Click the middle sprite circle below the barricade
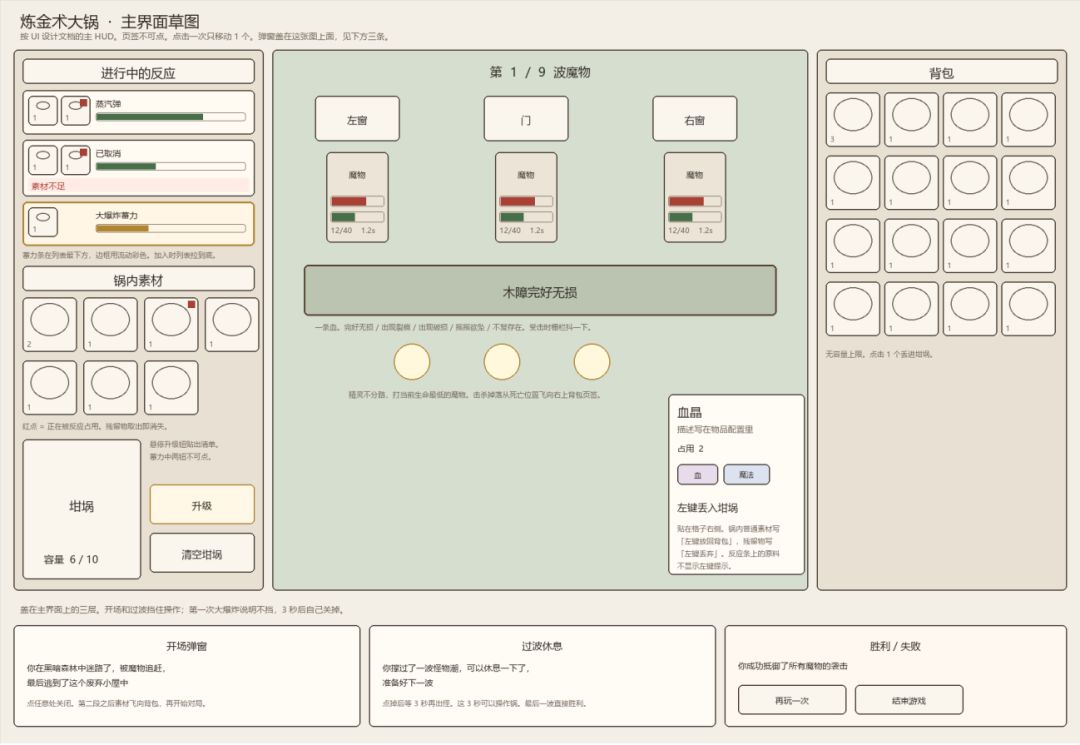The image size is (1080, 745). pos(501,362)
